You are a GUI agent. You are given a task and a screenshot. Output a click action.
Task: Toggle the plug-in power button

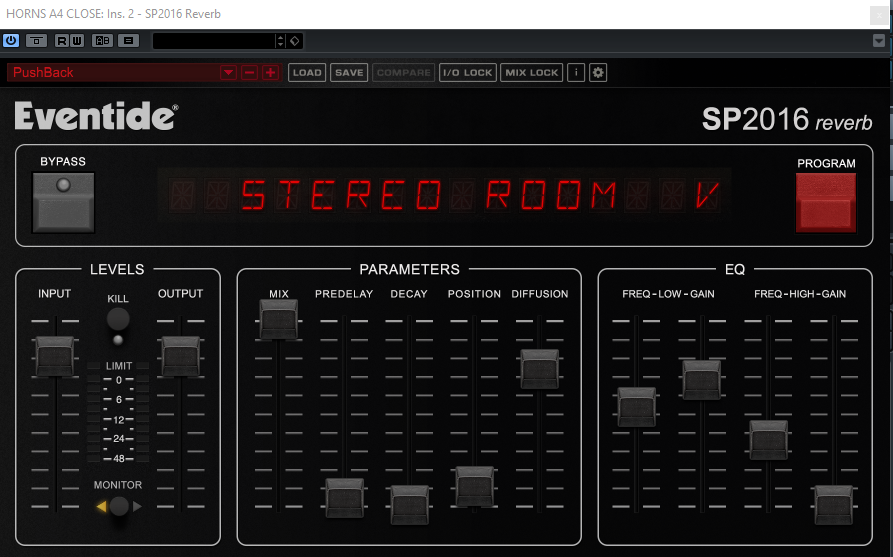[11, 40]
